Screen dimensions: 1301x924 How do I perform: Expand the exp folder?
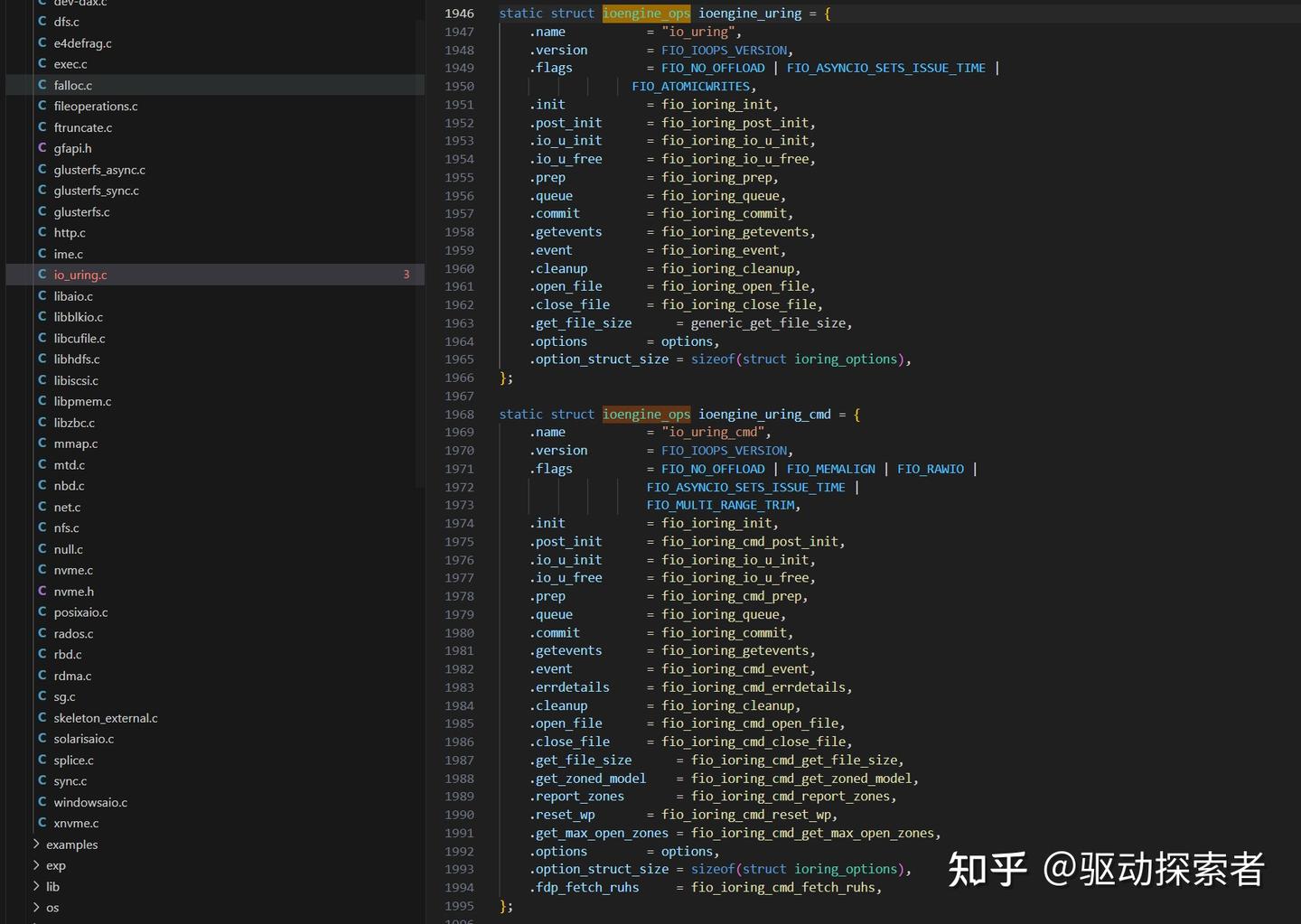pyautogui.click(x=56, y=865)
